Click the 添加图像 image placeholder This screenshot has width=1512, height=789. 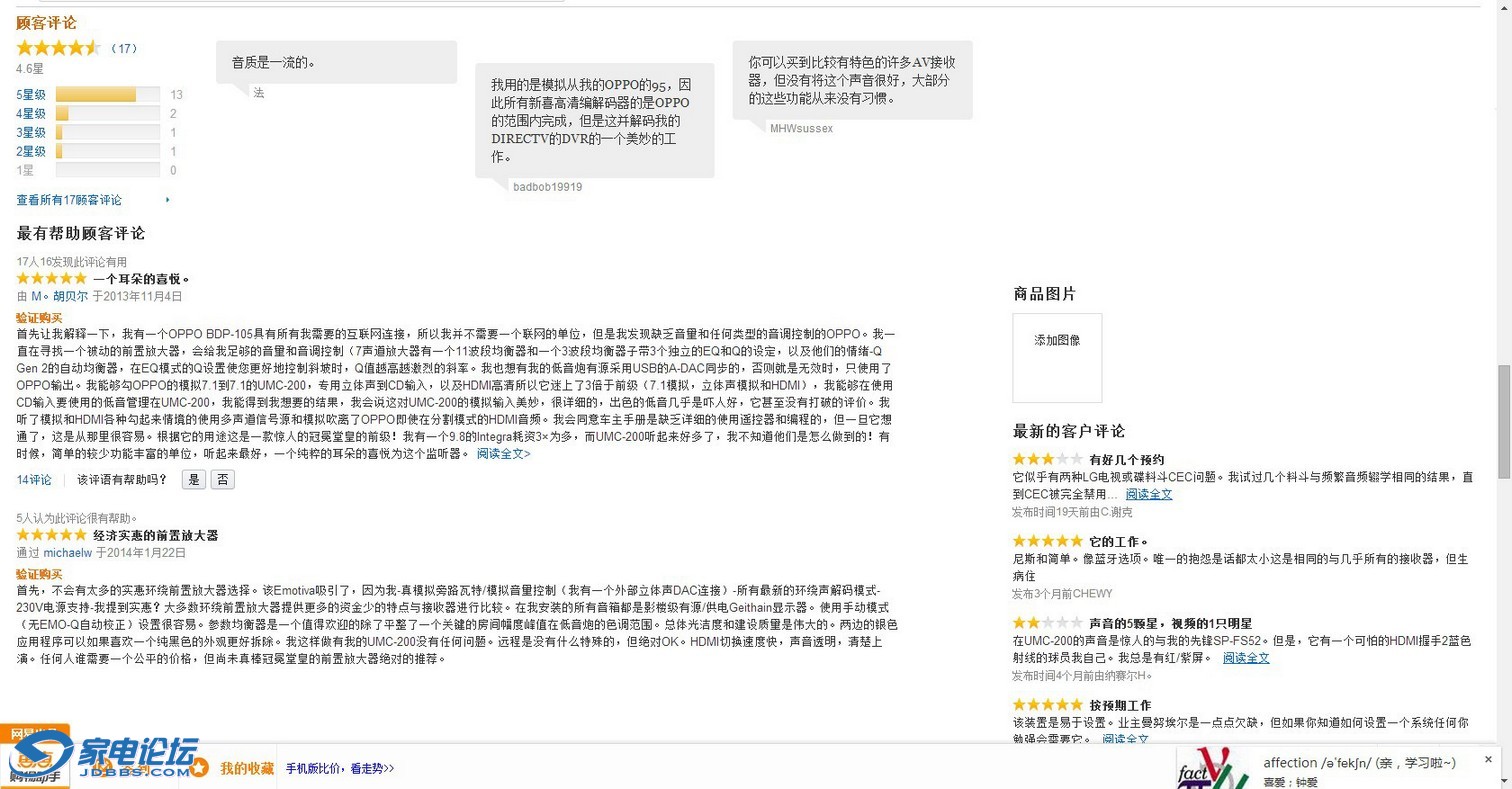(x=1057, y=357)
